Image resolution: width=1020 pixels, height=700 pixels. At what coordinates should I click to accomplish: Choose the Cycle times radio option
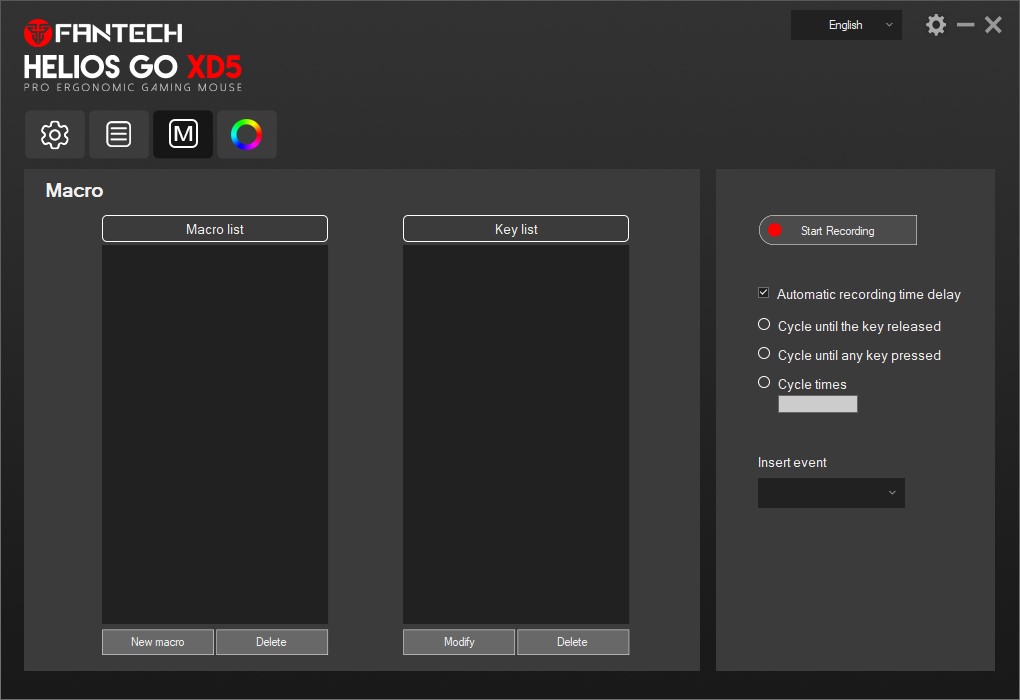764,383
